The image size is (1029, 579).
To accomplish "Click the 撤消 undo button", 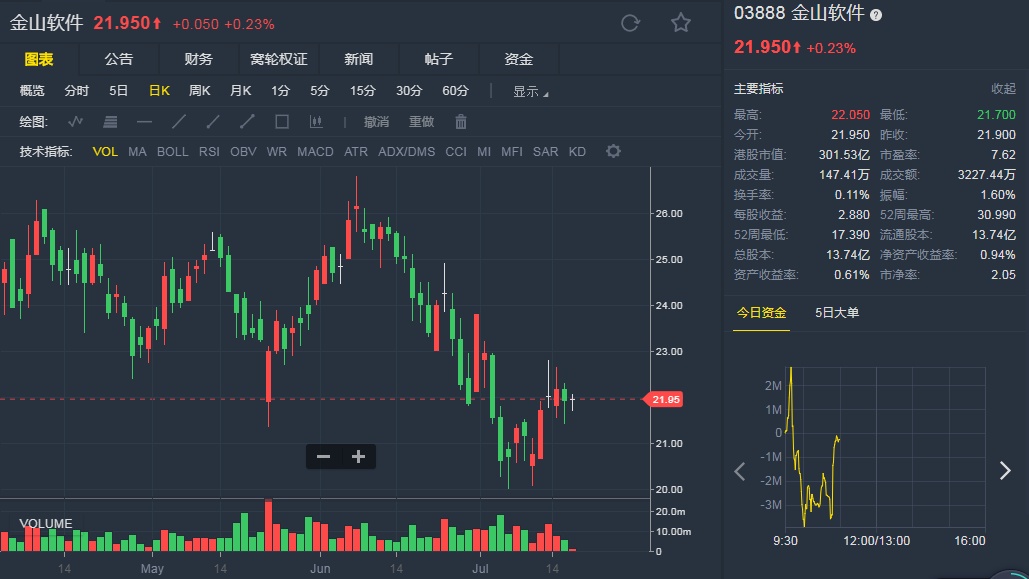I will point(376,122).
